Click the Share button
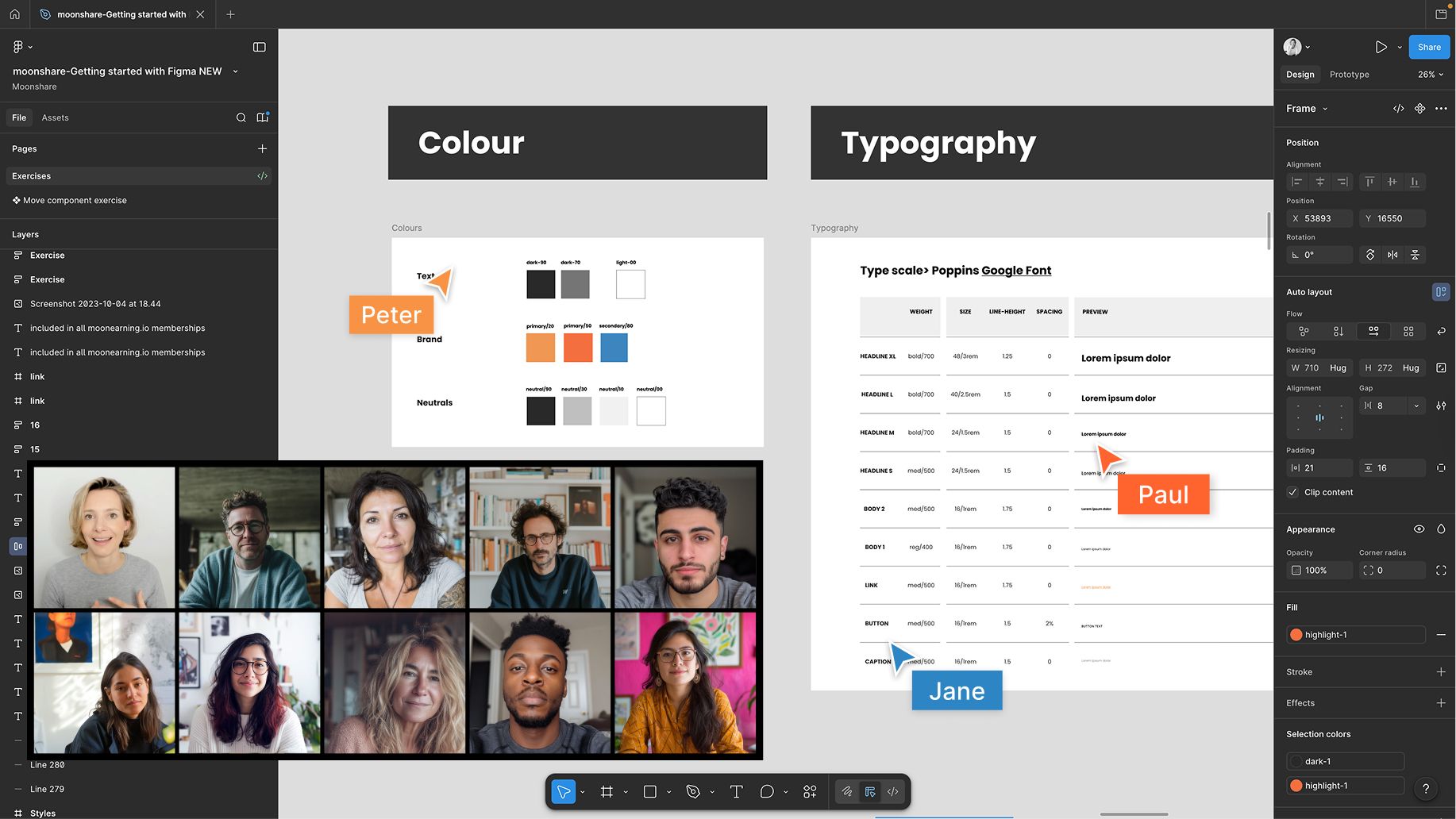This screenshot has width=1456, height=819. coord(1429,47)
